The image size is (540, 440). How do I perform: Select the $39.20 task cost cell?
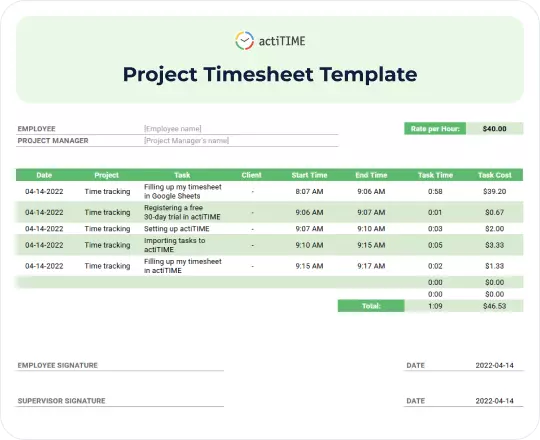click(495, 191)
